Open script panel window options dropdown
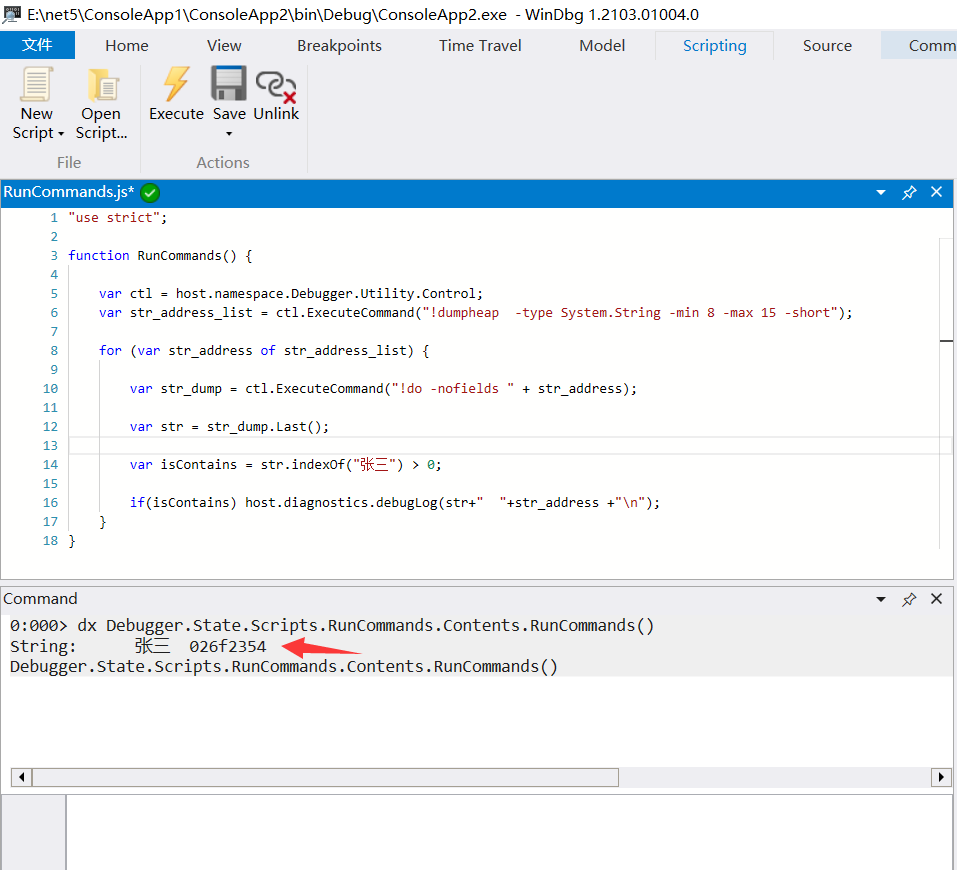 pyautogui.click(x=881, y=193)
